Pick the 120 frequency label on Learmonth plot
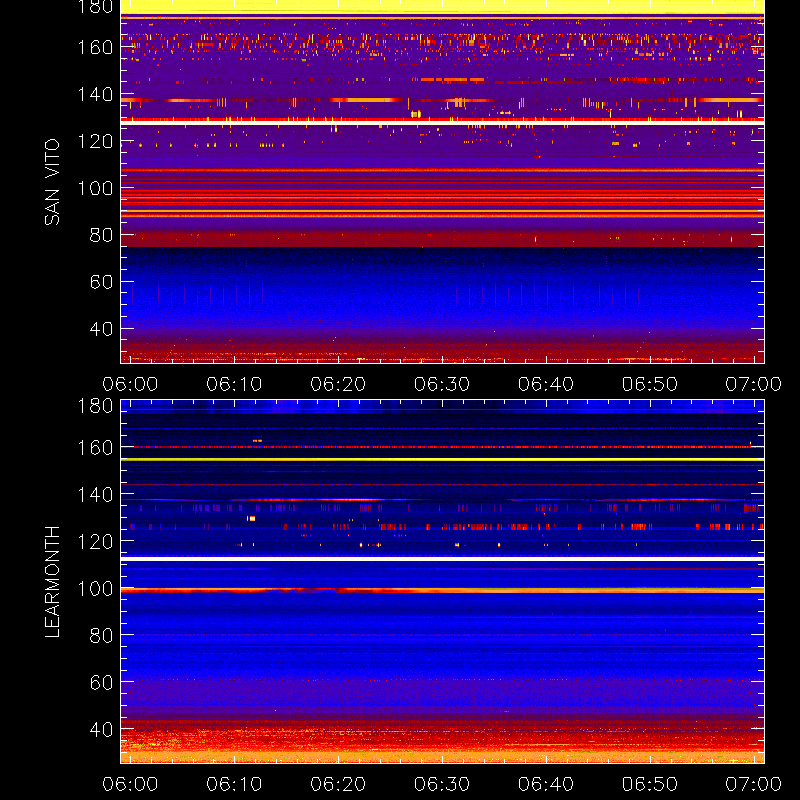The height and width of the screenshot is (800, 800). [95, 541]
